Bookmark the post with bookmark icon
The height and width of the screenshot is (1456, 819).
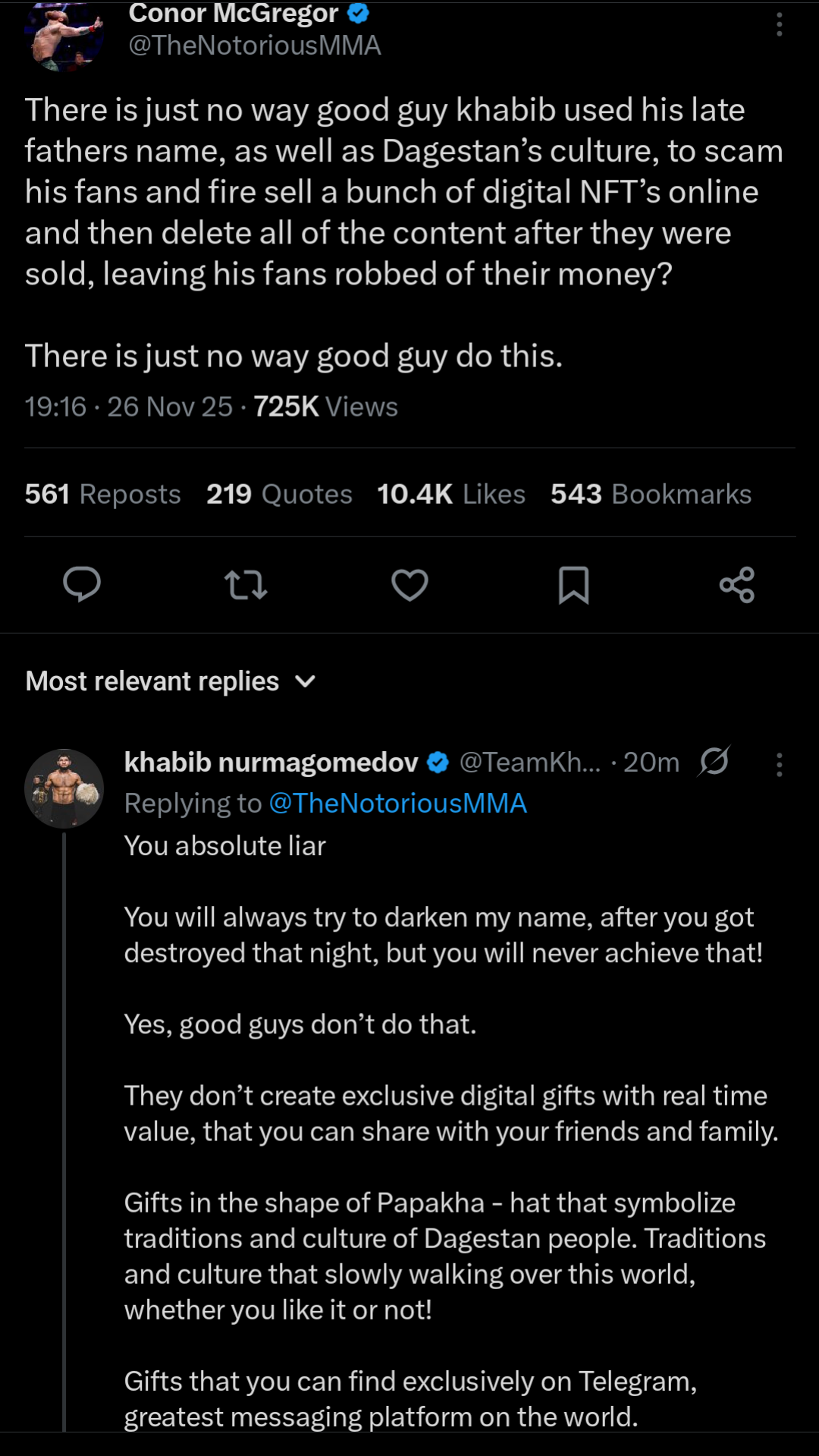pos(573,585)
